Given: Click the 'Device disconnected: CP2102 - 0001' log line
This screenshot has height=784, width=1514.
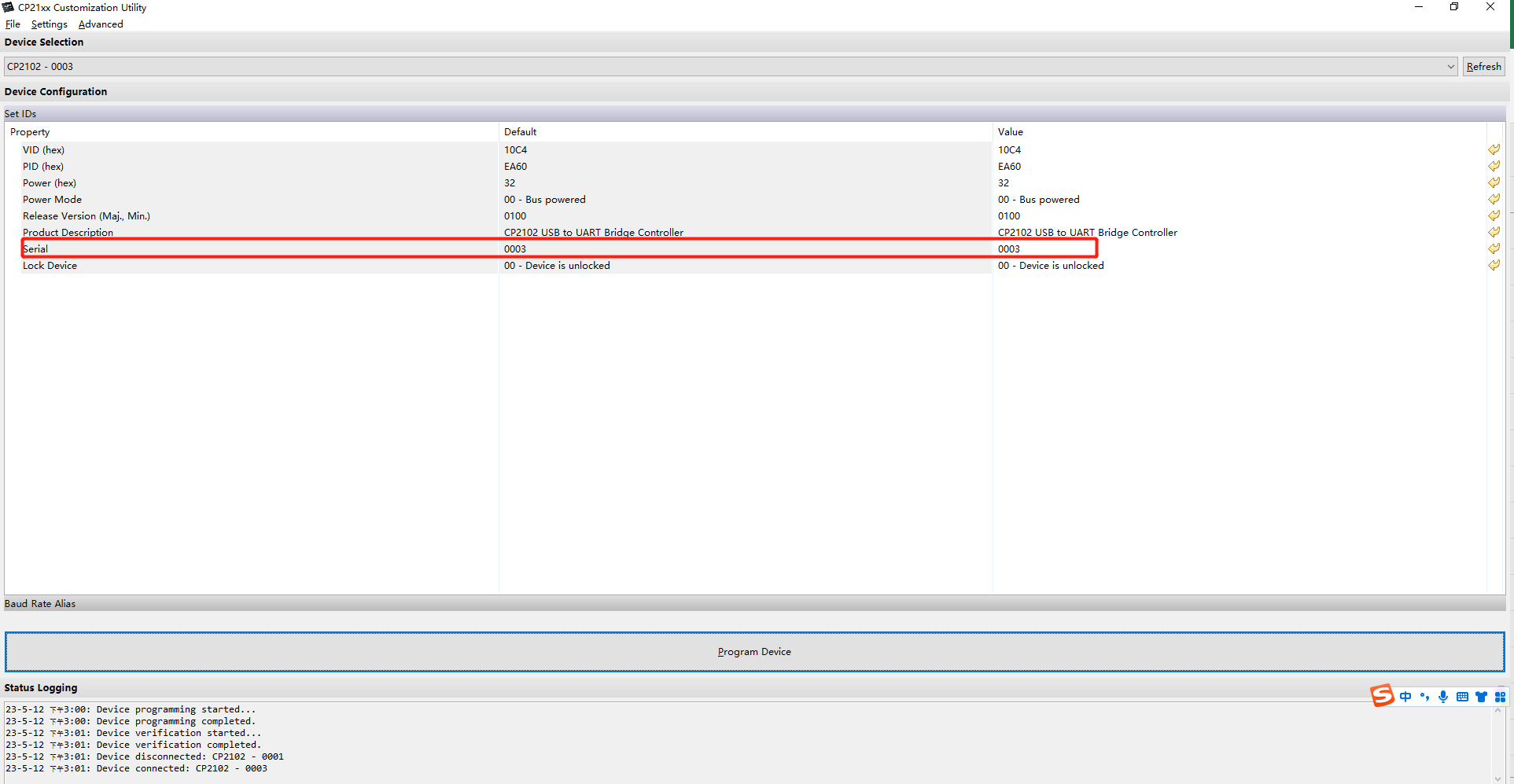Looking at the screenshot, I should click(145, 756).
